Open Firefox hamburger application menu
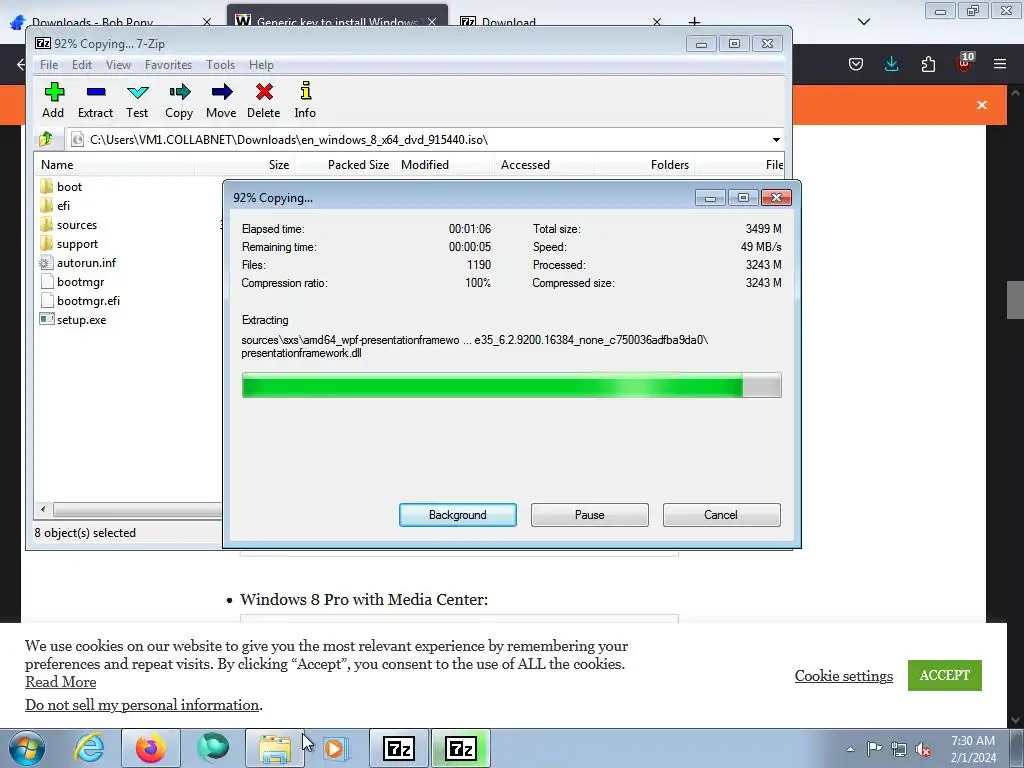Screen dimensions: 1024x768 click(1000, 64)
